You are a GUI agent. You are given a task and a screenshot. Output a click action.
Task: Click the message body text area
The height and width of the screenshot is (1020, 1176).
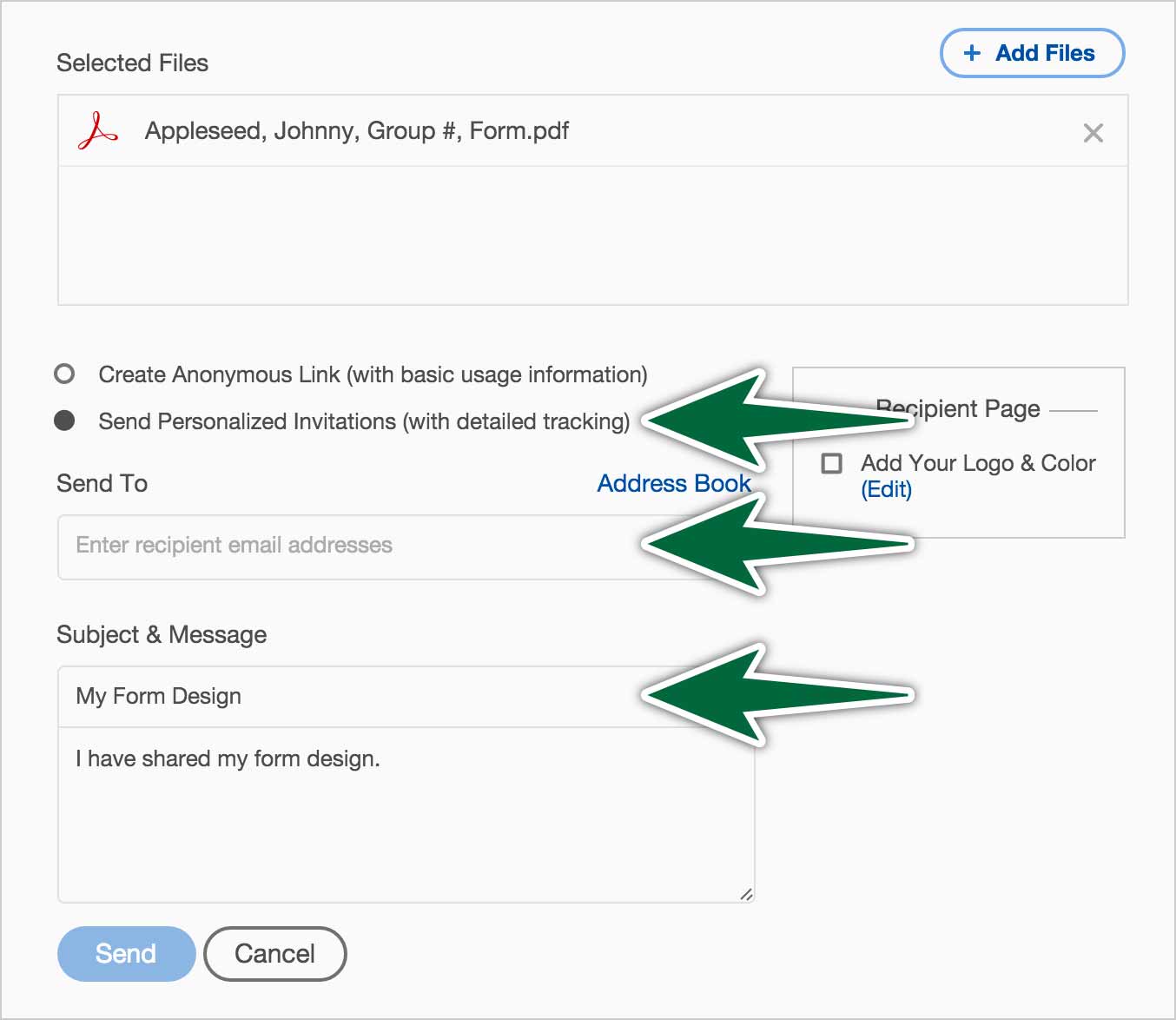406,815
